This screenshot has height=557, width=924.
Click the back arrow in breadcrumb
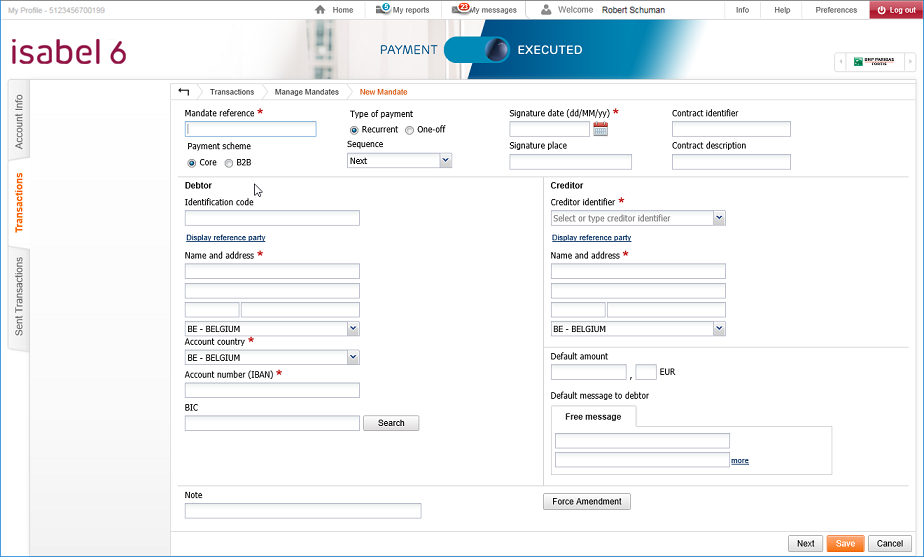(183, 91)
